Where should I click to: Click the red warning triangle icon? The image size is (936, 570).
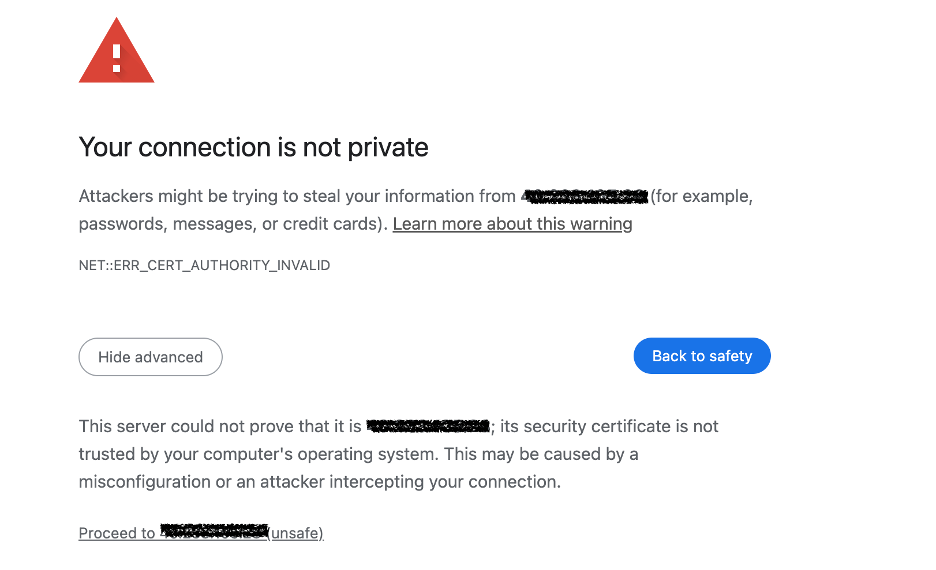click(116, 51)
